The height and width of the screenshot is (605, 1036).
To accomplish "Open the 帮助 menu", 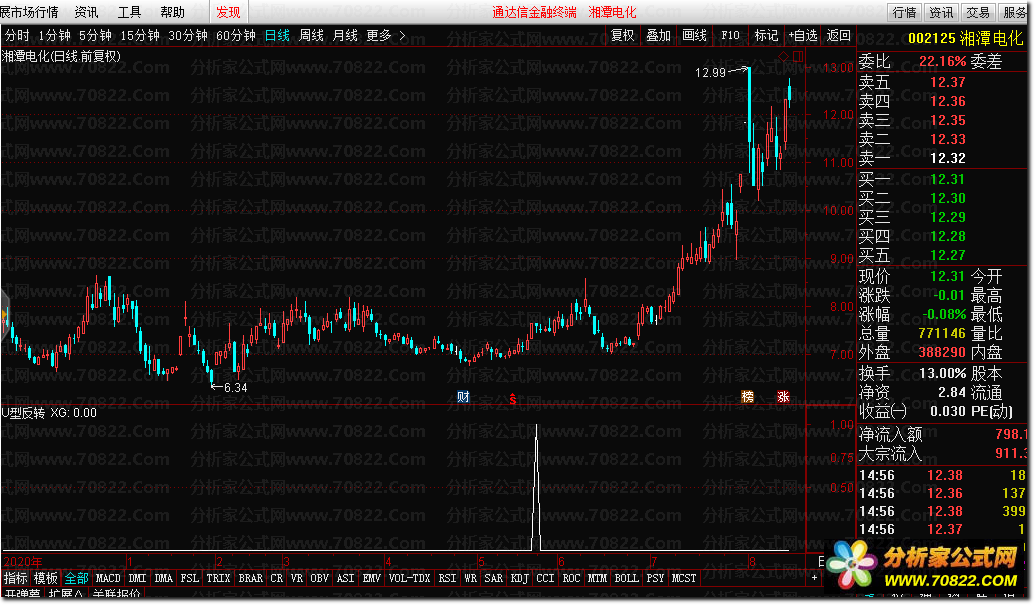I will [172, 12].
